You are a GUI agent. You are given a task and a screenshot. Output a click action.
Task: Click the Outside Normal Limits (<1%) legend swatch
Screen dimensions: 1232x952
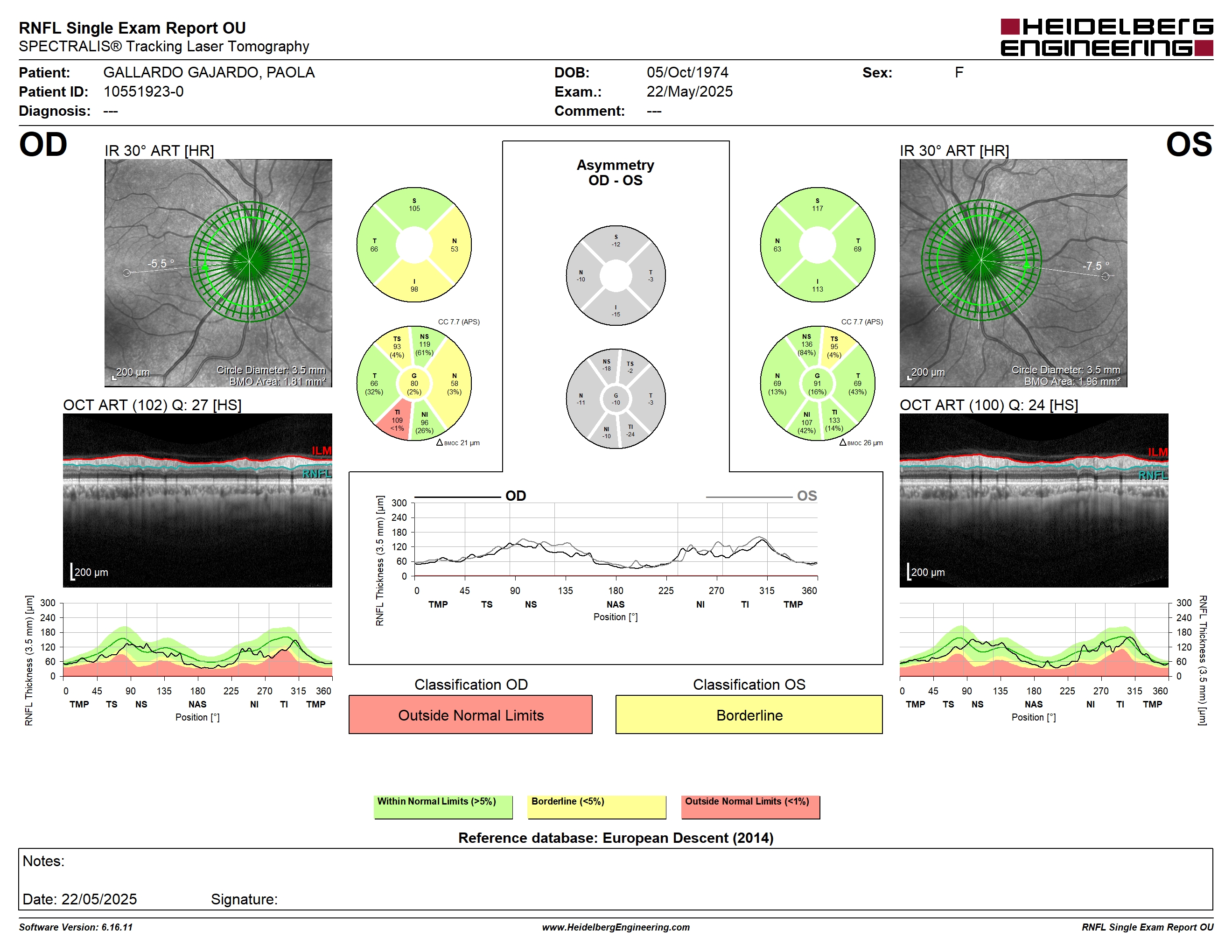pos(750,807)
